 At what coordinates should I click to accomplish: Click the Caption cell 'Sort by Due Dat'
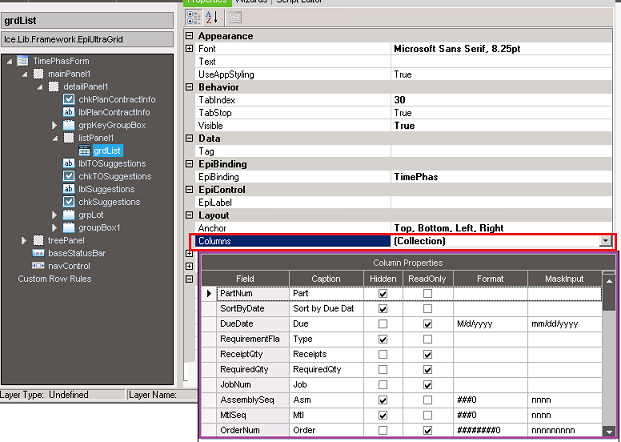(326, 309)
